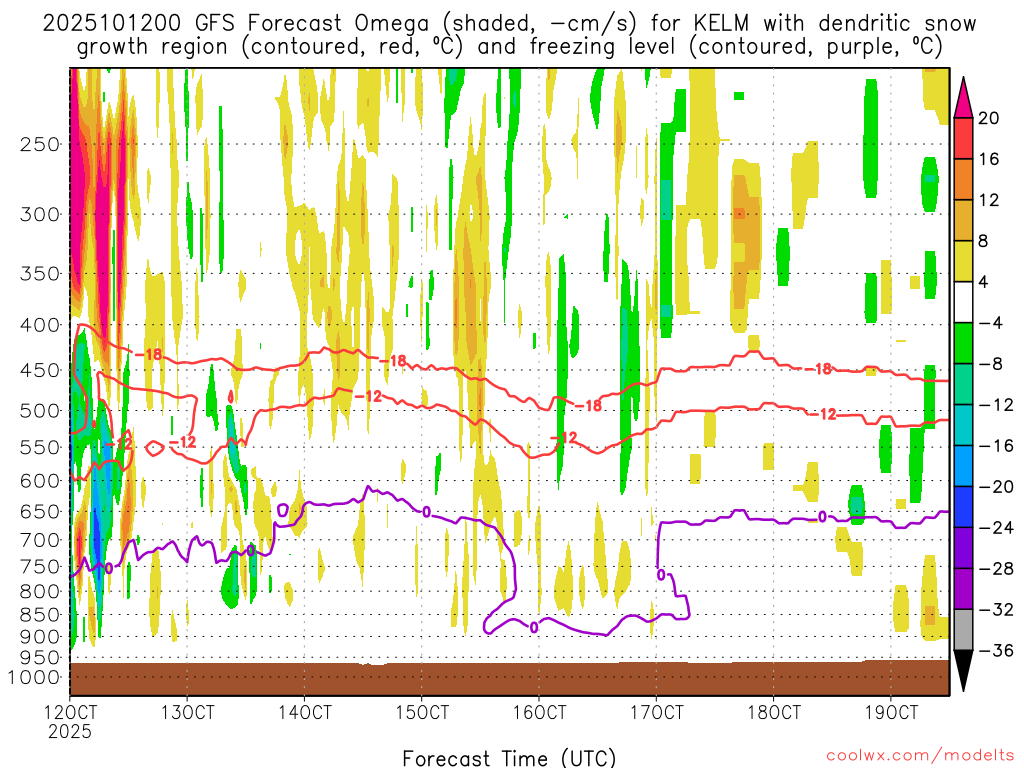The image size is (1024, 768).
Task: Click the 250 pressure level label
Action: coord(40,144)
